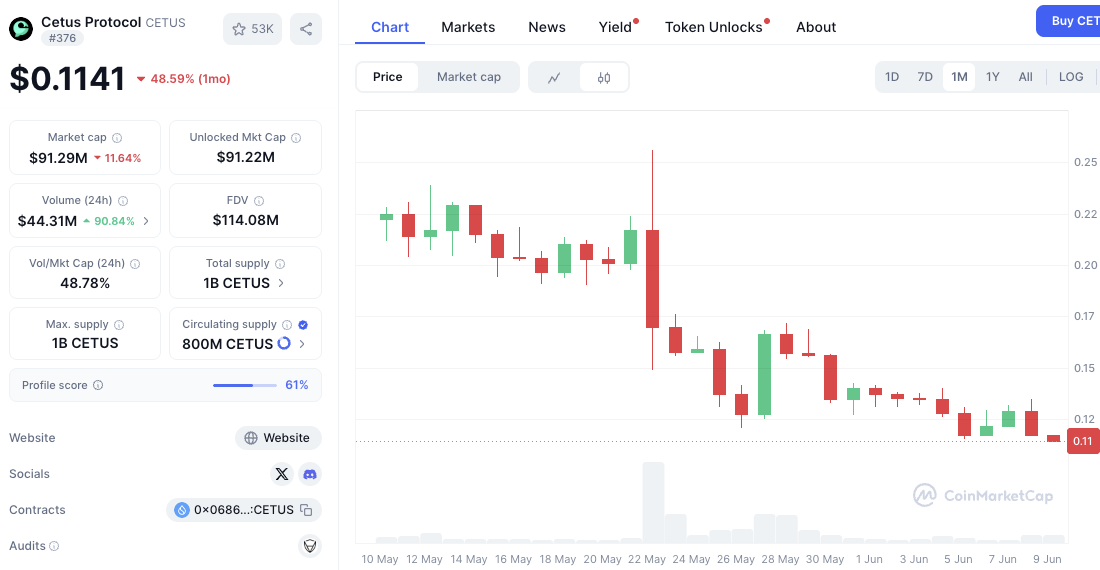
Task: Click the Market cap info icon
Action: coord(117,138)
